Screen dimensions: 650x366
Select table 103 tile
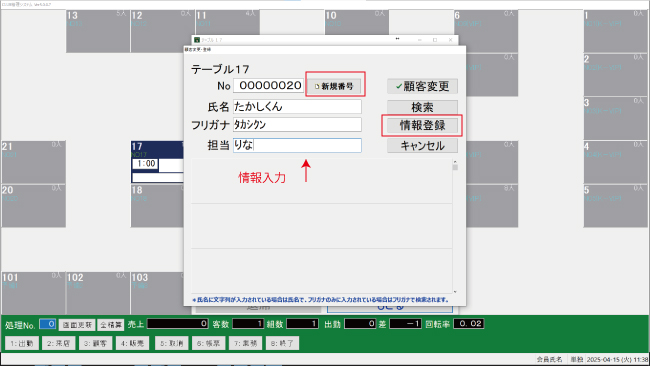[x=158, y=293]
